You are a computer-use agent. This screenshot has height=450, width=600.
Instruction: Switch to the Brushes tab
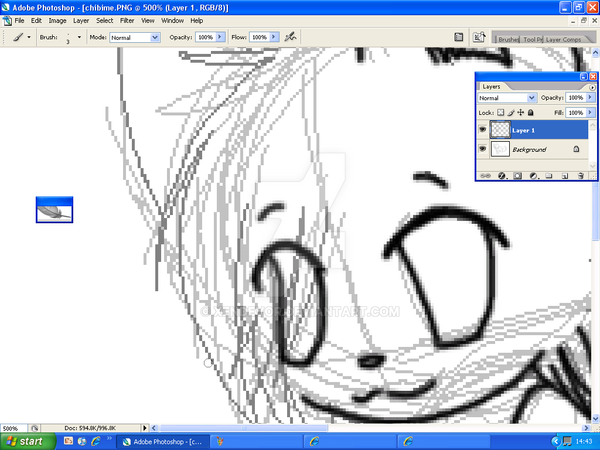pyautogui.click(x=508, y=39)
